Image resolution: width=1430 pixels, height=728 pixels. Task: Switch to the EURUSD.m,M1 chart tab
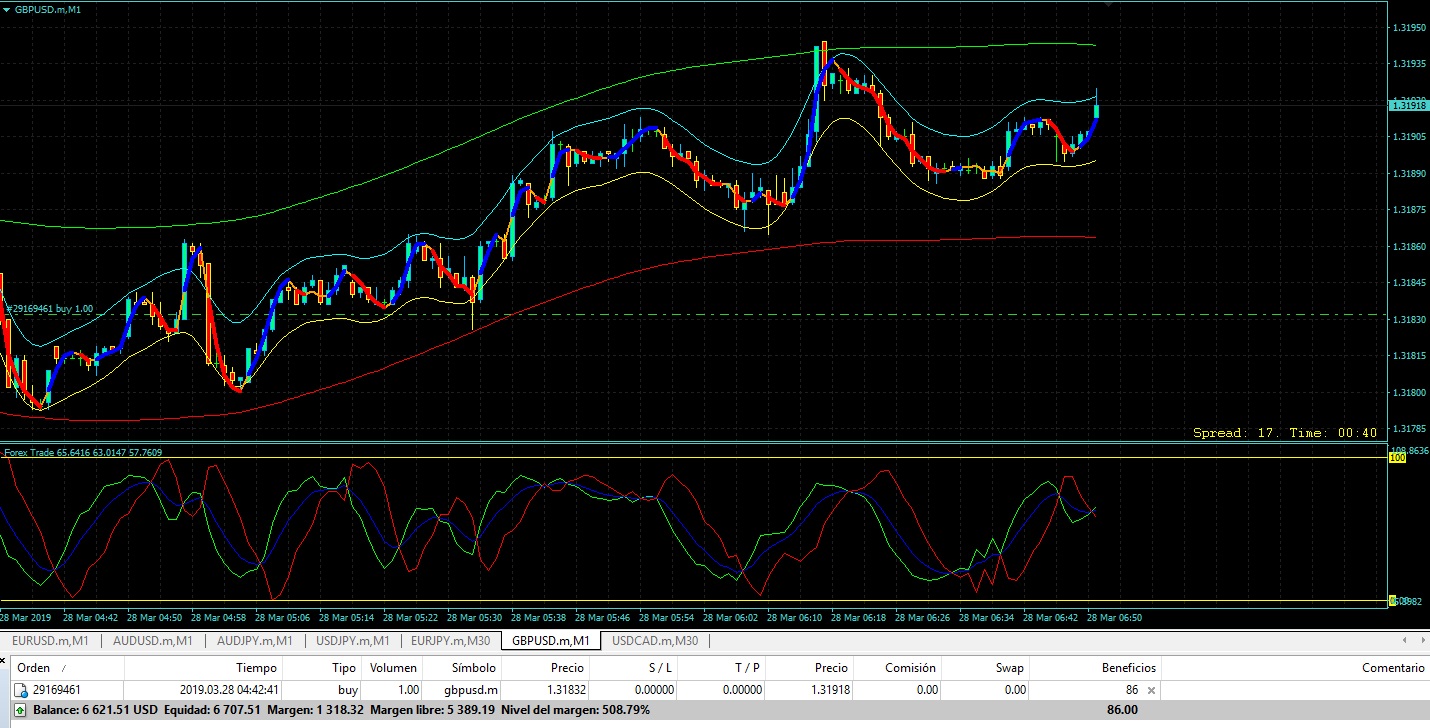coord(50,641)
